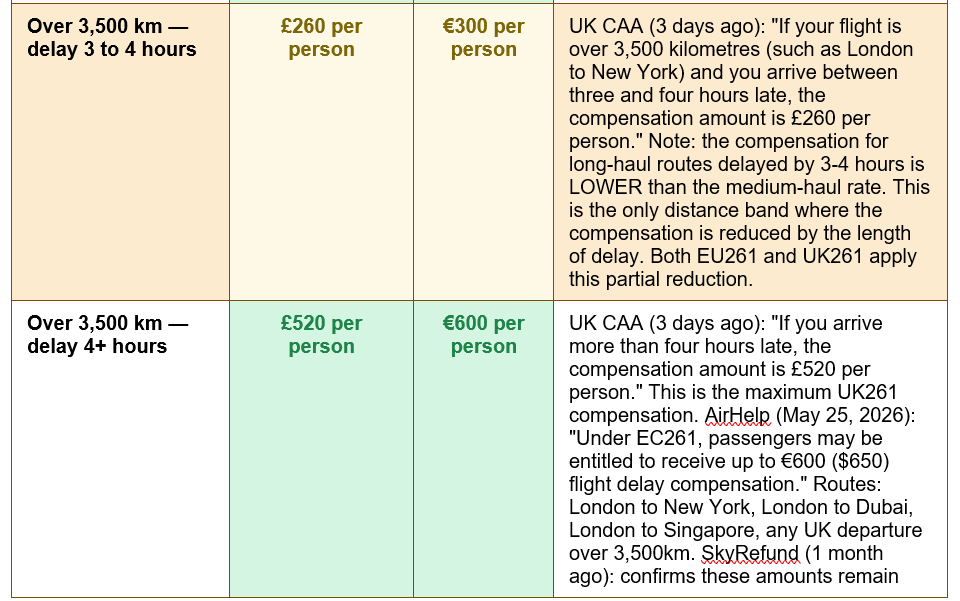Click the "(May 25, 2026)" date text
This screenshot has width=960, height=601.
[x=846, y=415]
